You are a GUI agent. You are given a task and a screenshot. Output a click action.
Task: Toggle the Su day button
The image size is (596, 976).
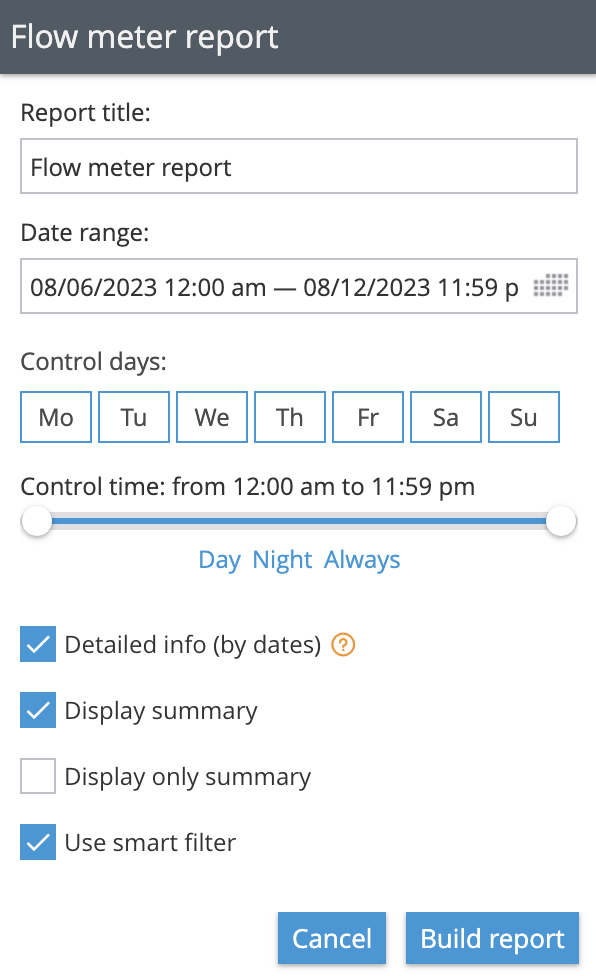coord(524,417)
